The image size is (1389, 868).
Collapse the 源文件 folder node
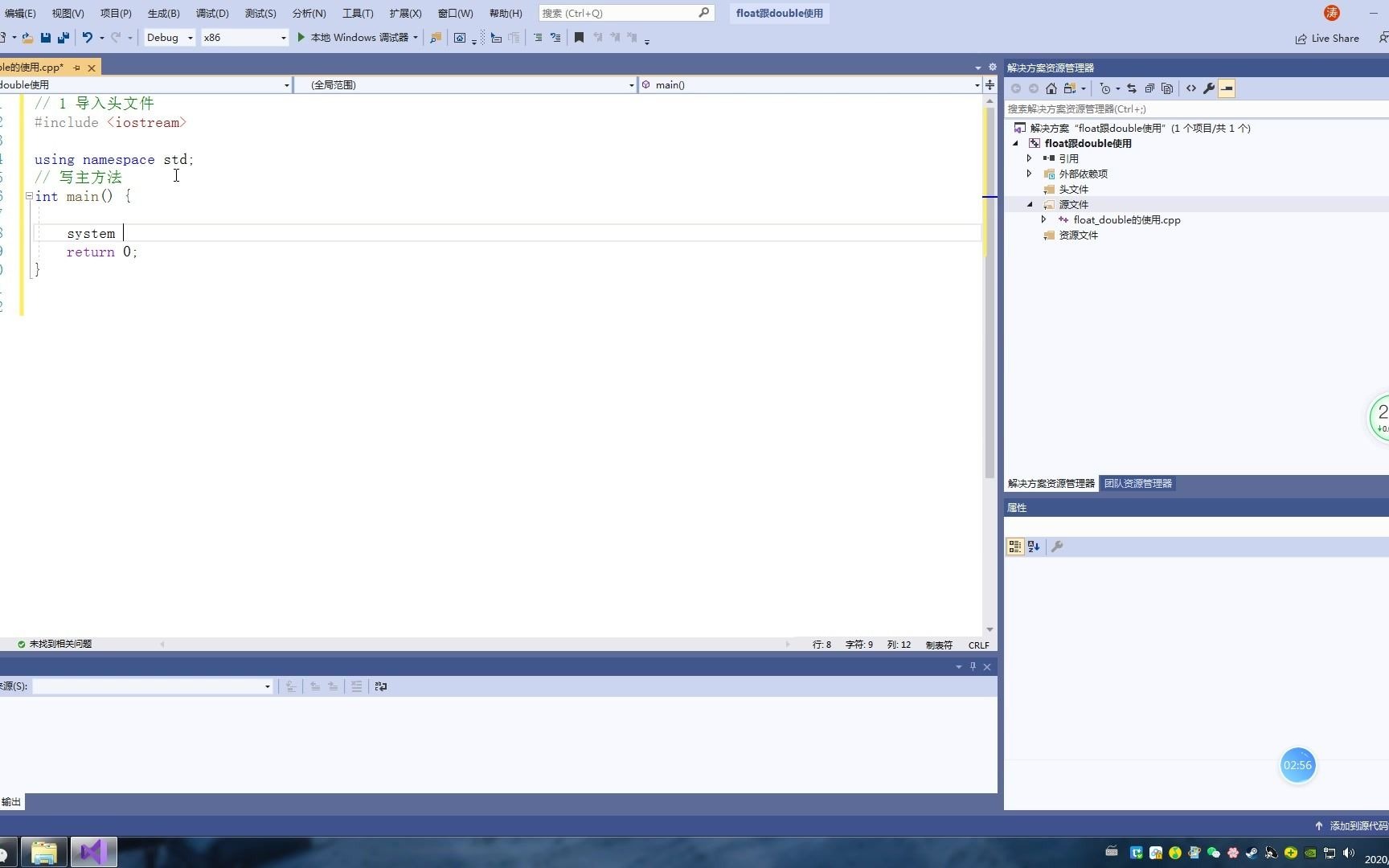1030,205
